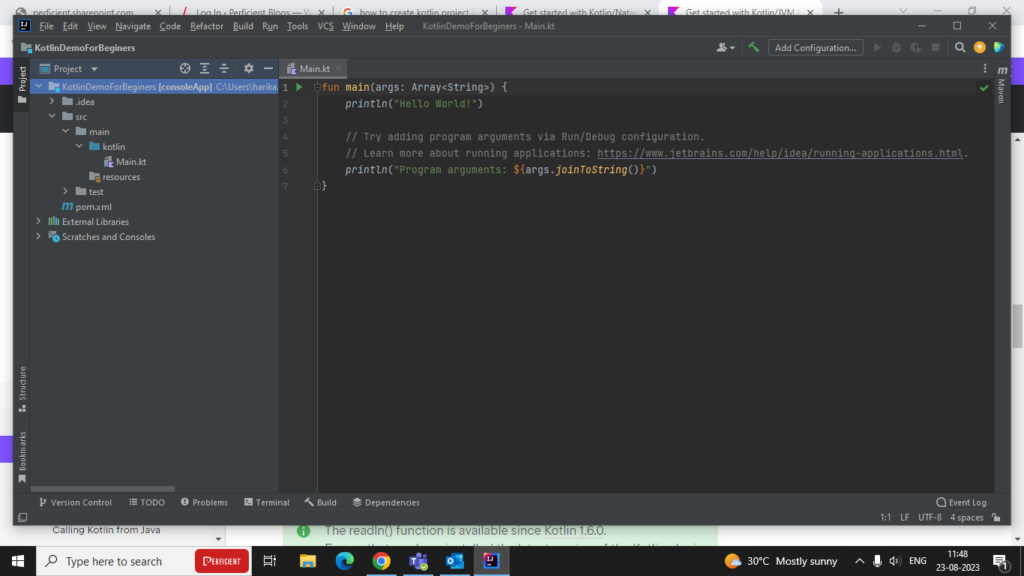Click the Expand All icon in Project panel
The image size is (1024, 576).
click(204, 69)
